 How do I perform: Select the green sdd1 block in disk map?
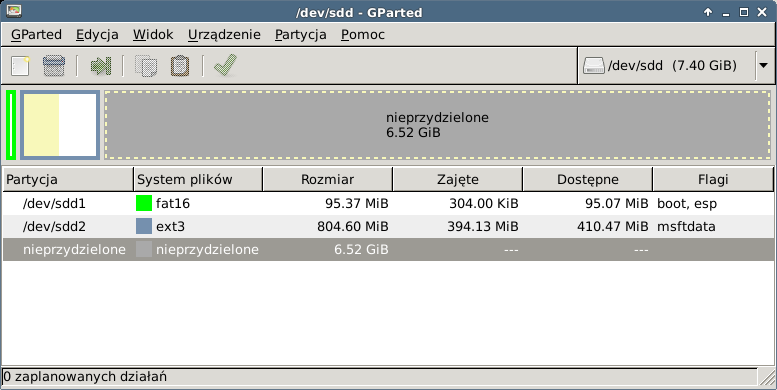11,125
